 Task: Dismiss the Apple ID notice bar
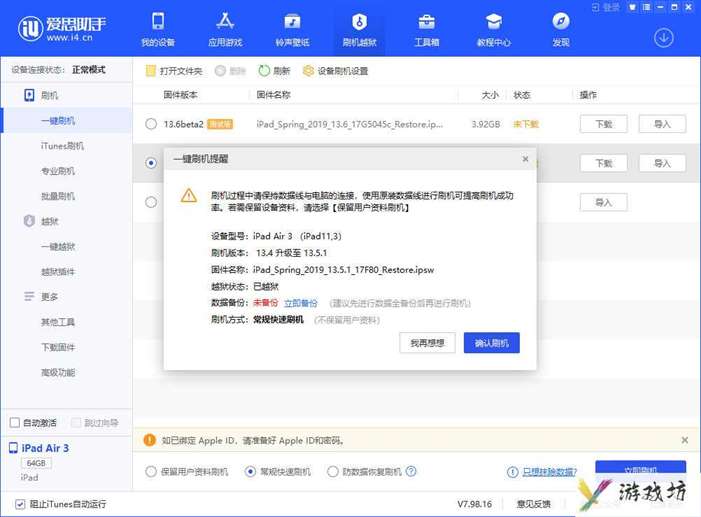click(x=684, y=441)
